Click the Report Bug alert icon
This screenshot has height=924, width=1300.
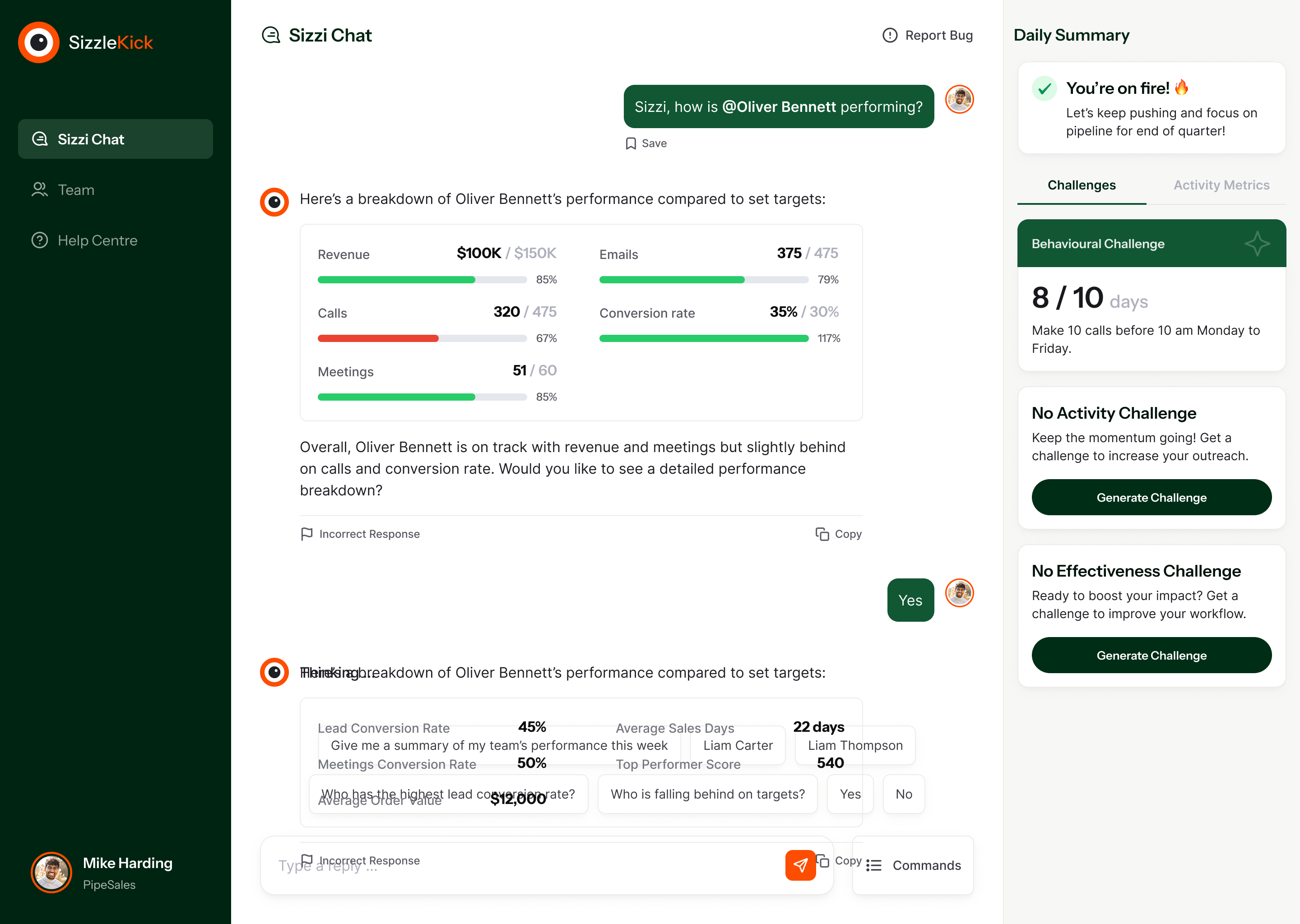(x=890, y=35)
